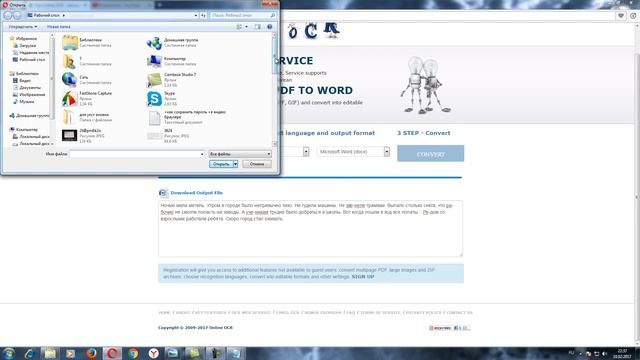Select the FastStone Capture shortcut
Viewport: 640px width, 360px height.
tap(87, 98)
